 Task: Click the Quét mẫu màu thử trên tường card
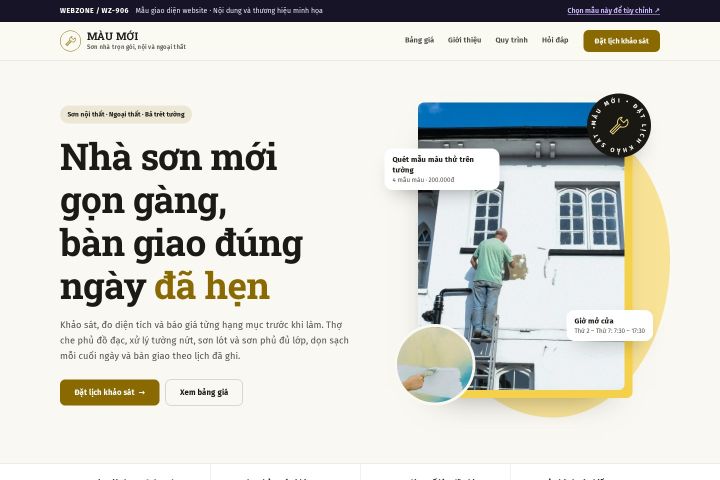point(442,169)
